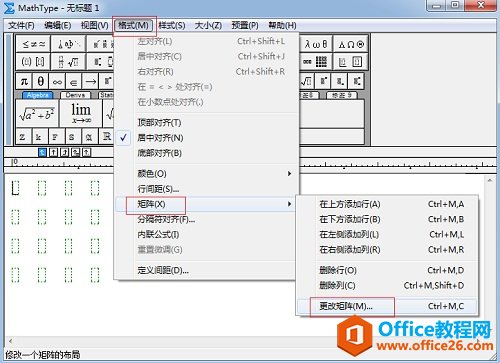Screen dimensions: 500x363
Task: Open the matrix templates palette
Action: [x=316, y=61]
